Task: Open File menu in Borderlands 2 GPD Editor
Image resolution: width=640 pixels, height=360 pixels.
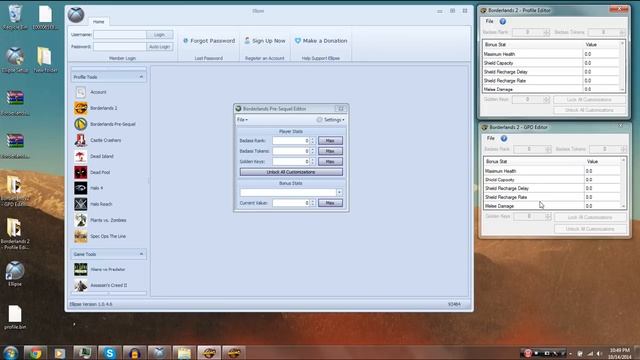Action: (x=491, y=138)
